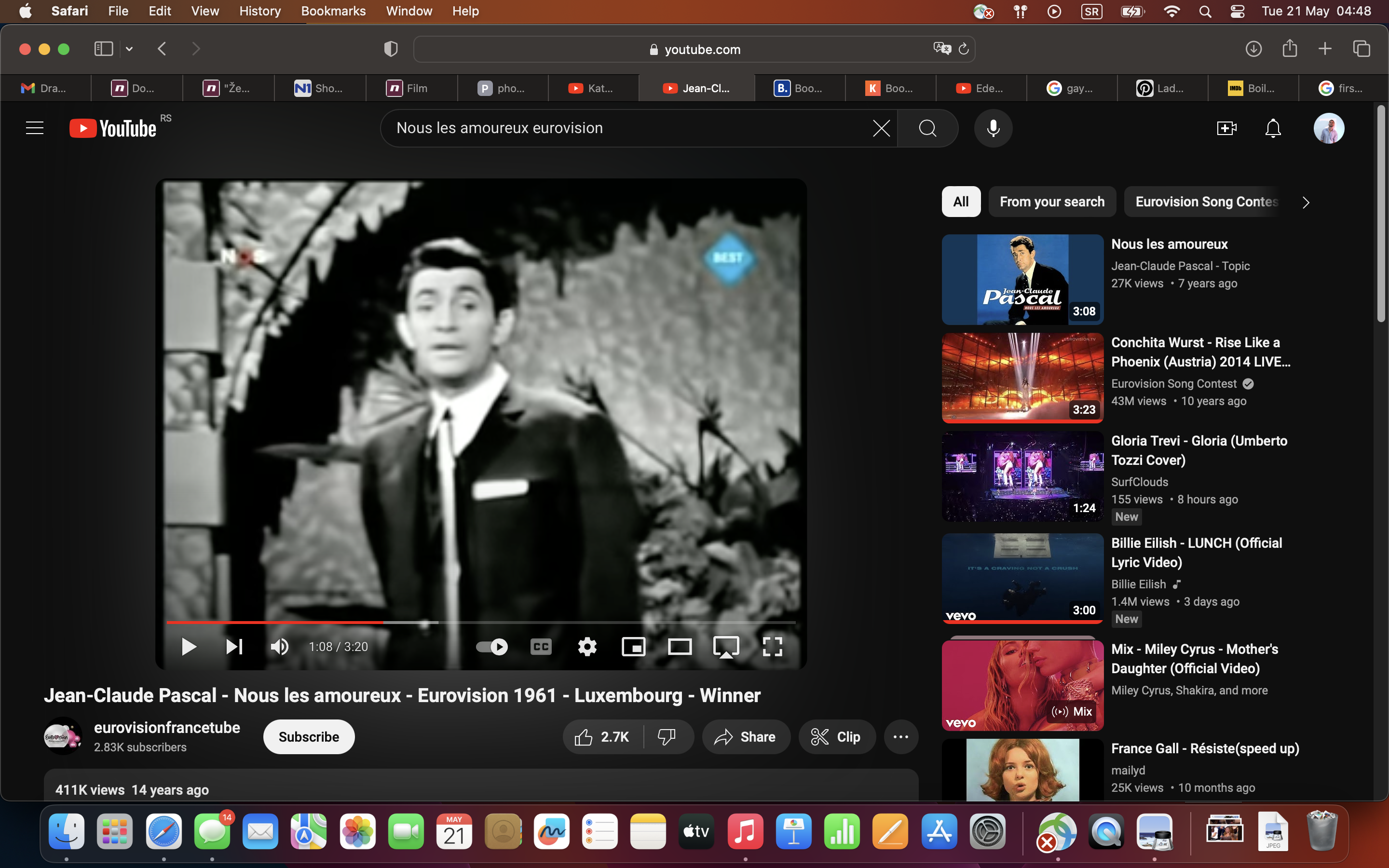Open the tab group dropdown arrow

[x=129, y=49]
